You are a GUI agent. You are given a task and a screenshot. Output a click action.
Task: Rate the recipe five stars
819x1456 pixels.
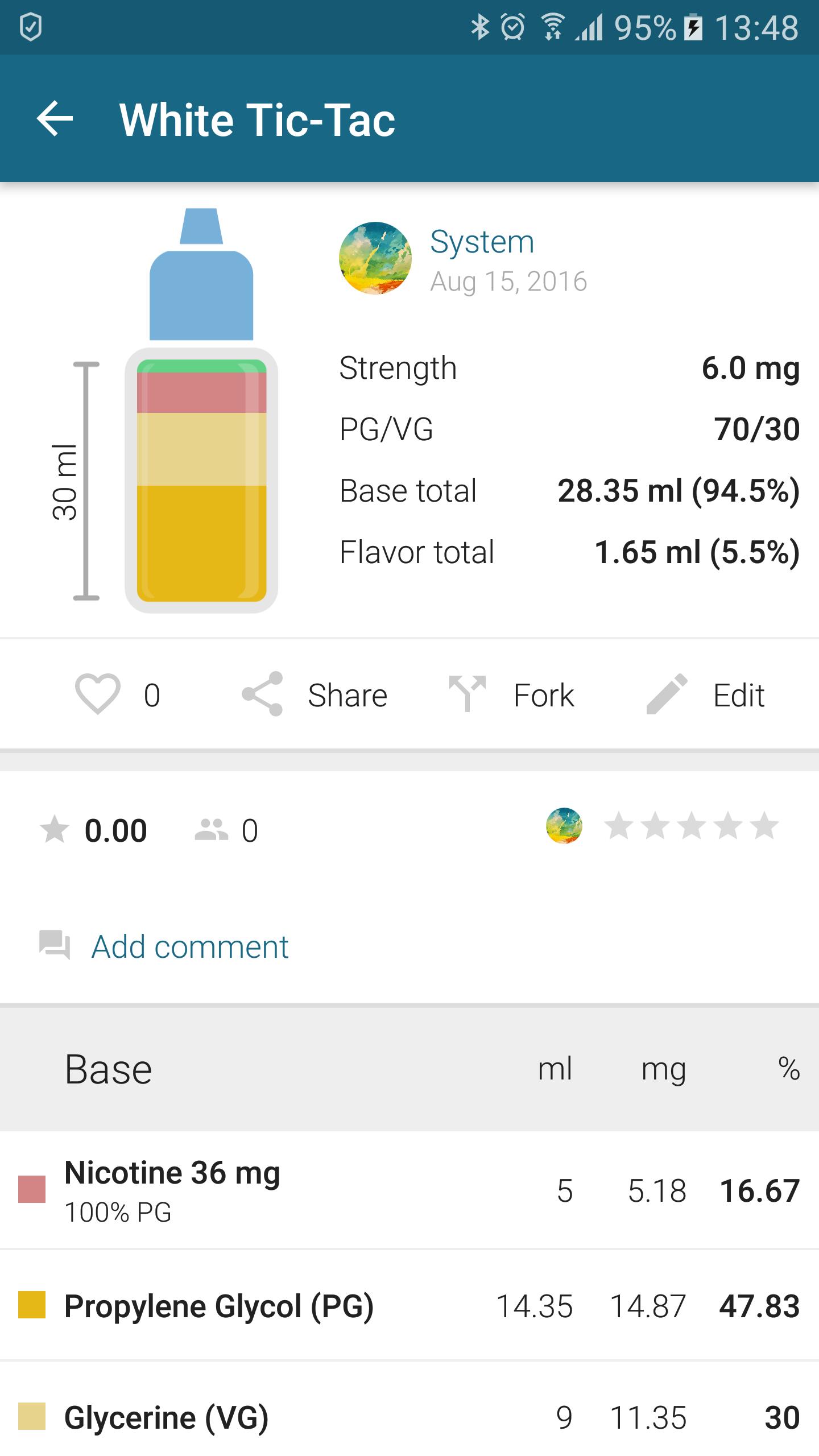pos(764,826)
